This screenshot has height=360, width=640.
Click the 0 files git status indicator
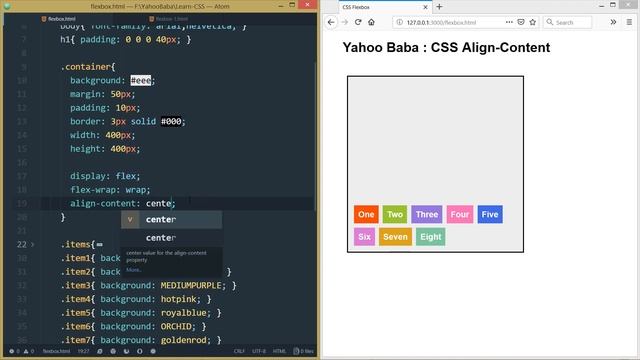[x=303, y=351]
